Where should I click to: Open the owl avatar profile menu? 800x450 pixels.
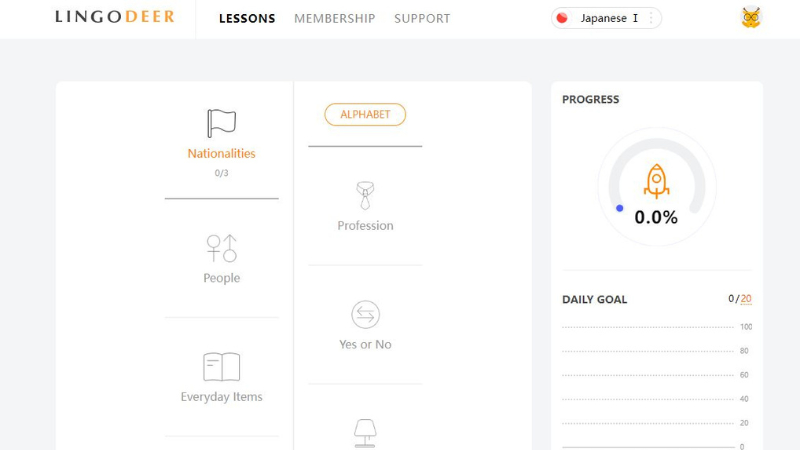(751, 18)
